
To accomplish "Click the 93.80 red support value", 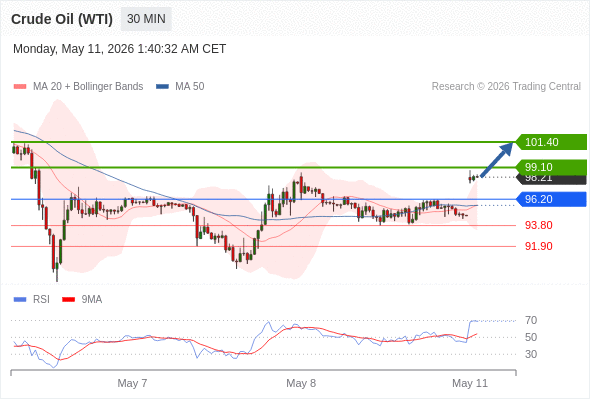I will coord(538,225).
